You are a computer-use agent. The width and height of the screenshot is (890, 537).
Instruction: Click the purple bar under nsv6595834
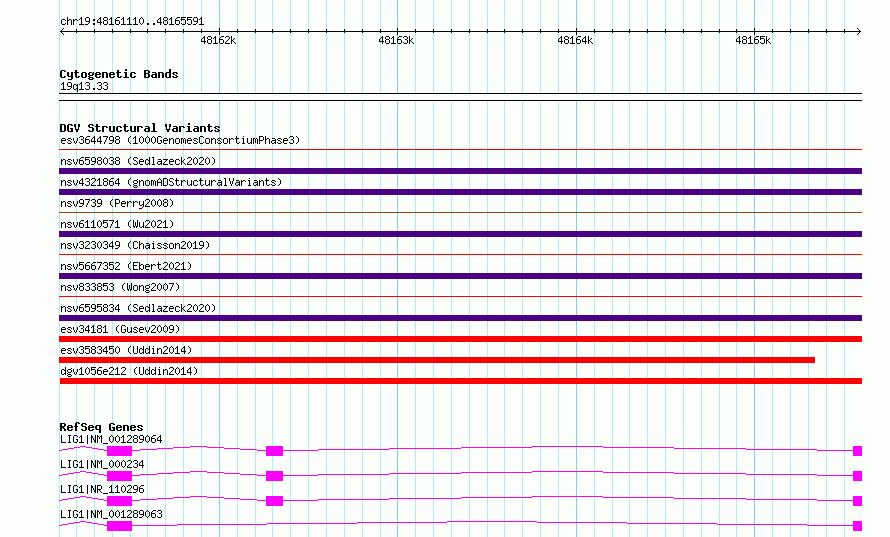point(460,318)
